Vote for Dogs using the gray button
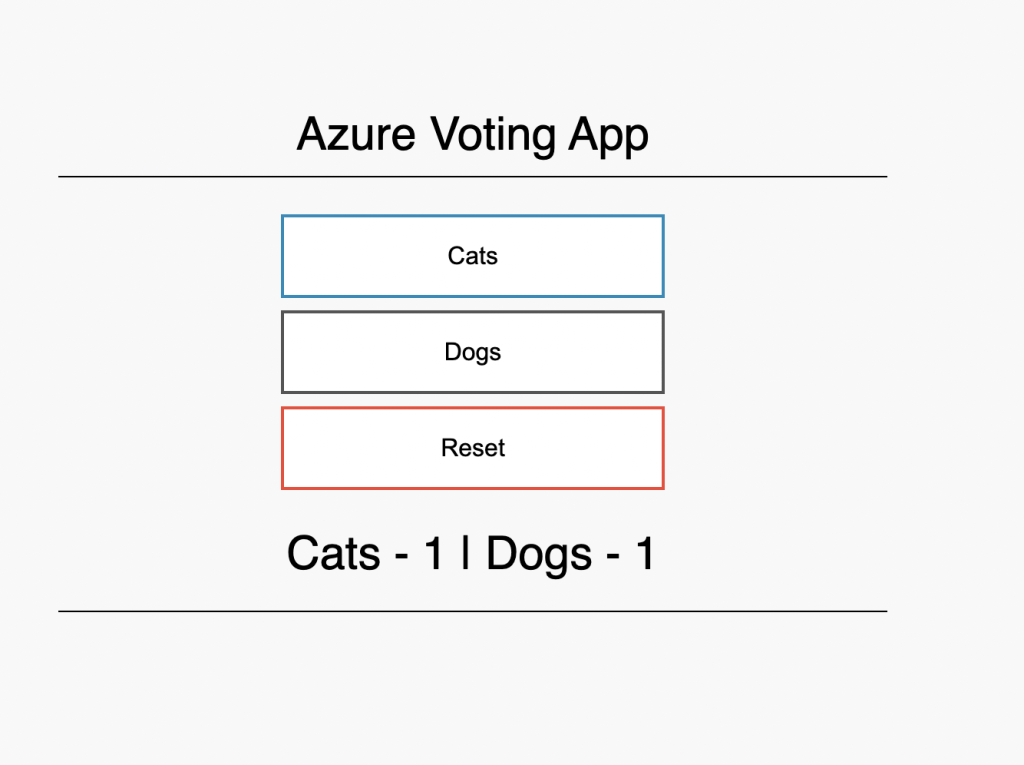Viewport: 1024px width, 765px height. coord(473,352)
